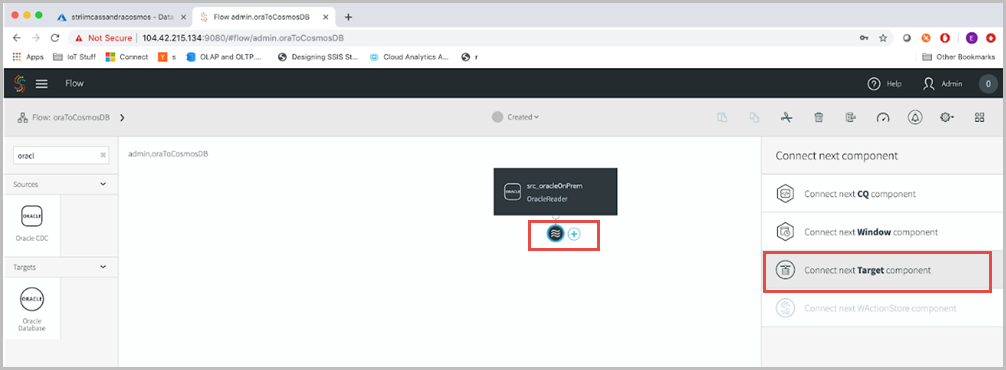
Task: Click the purple profile avatar in Chrome
Action: point(971,38)
